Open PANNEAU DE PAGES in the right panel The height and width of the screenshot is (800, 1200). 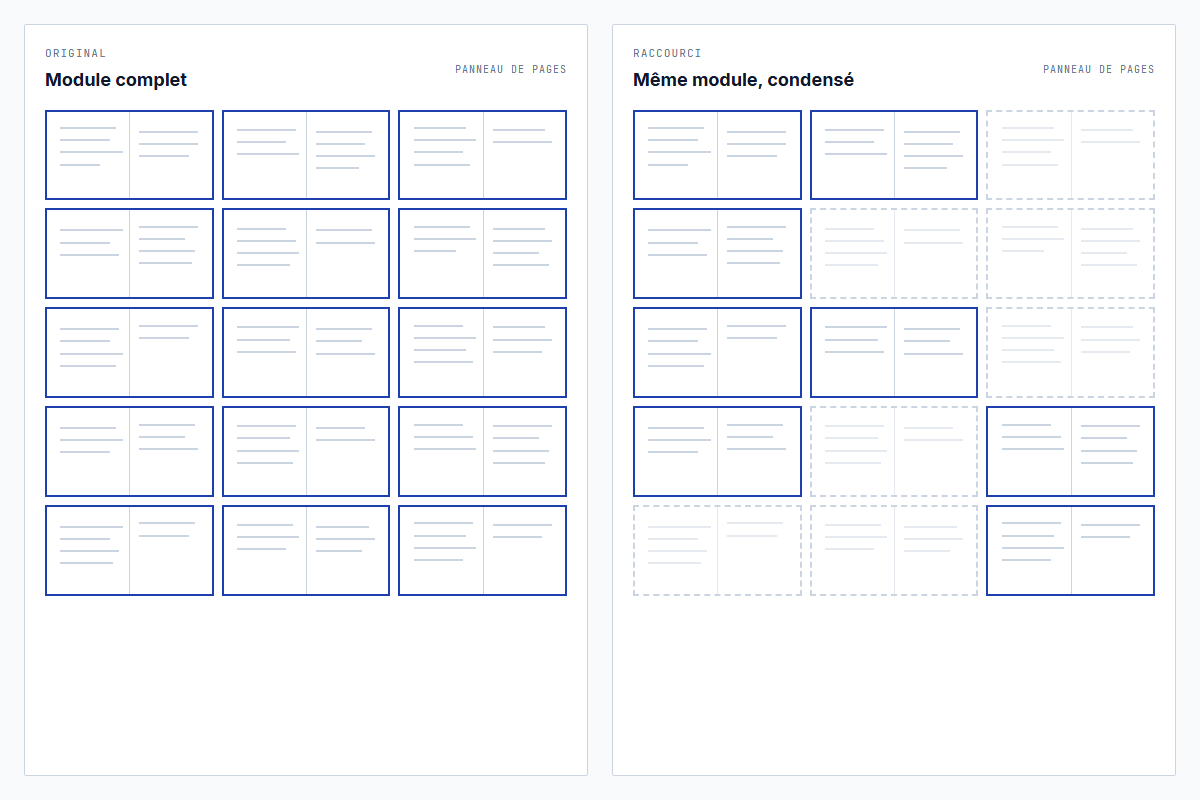(1098, 69)
